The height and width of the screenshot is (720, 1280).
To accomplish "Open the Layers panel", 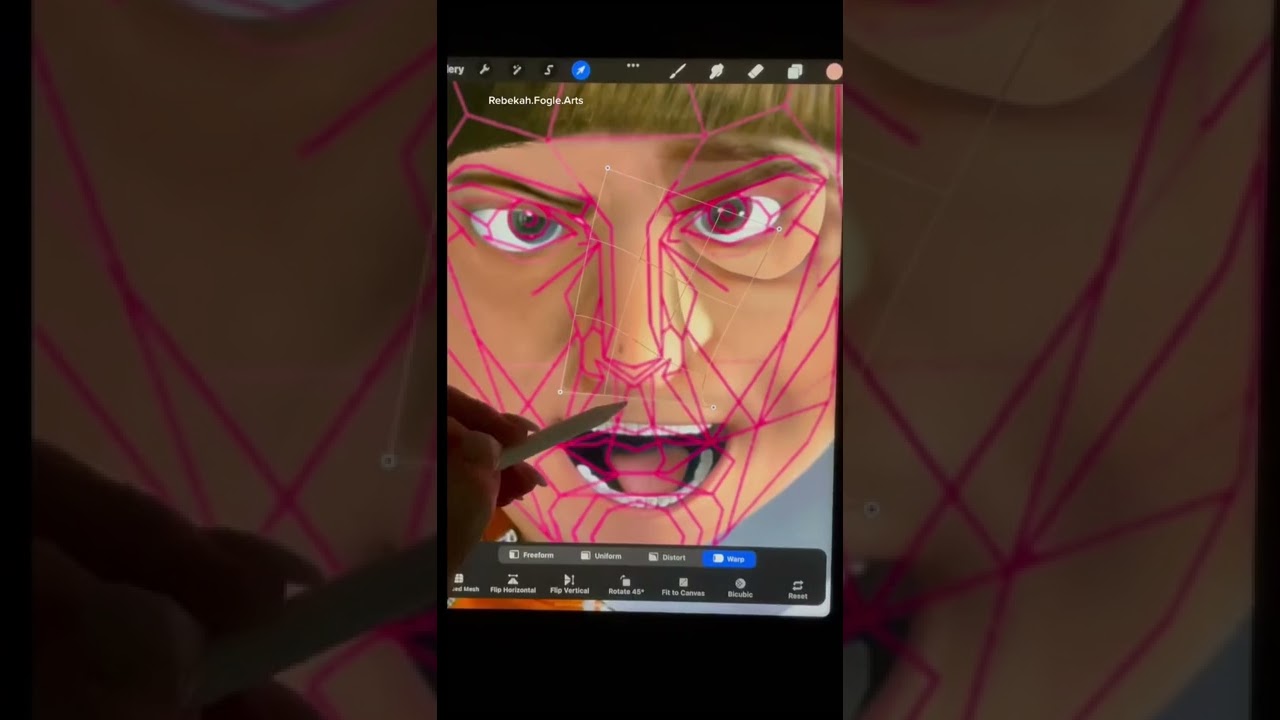I will click(x=795, y=71).
